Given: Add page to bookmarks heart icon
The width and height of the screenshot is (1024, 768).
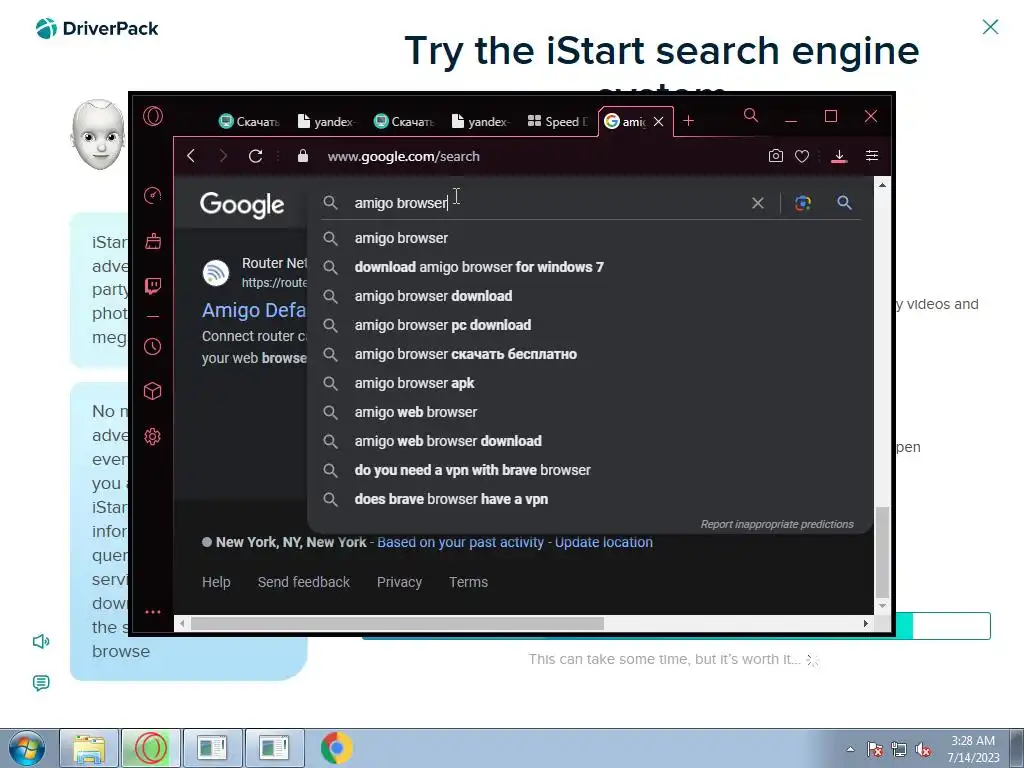Looking at the screenshot, I should pos(802,156).
